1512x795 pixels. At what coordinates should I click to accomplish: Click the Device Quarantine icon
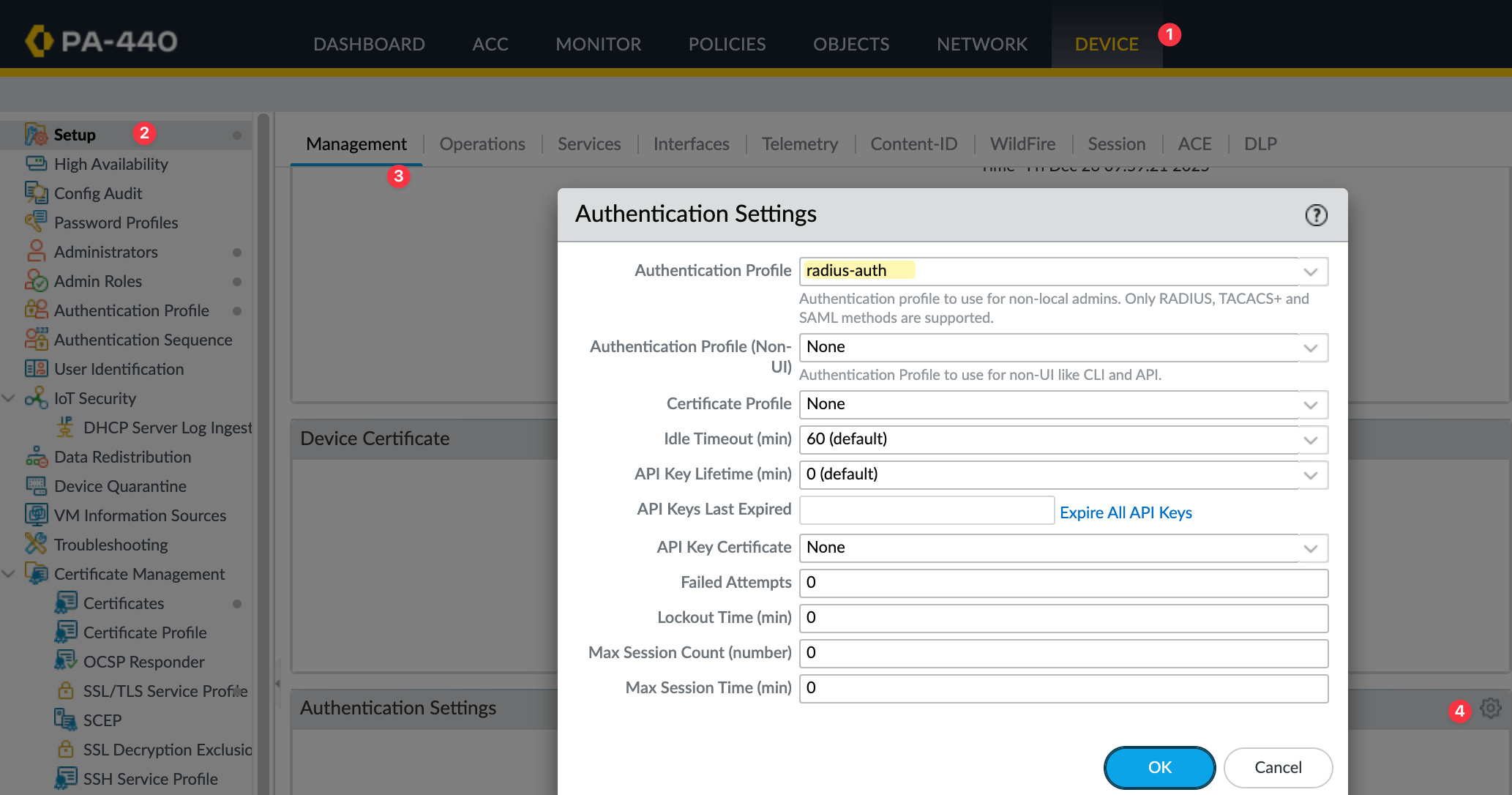[36, 485]
